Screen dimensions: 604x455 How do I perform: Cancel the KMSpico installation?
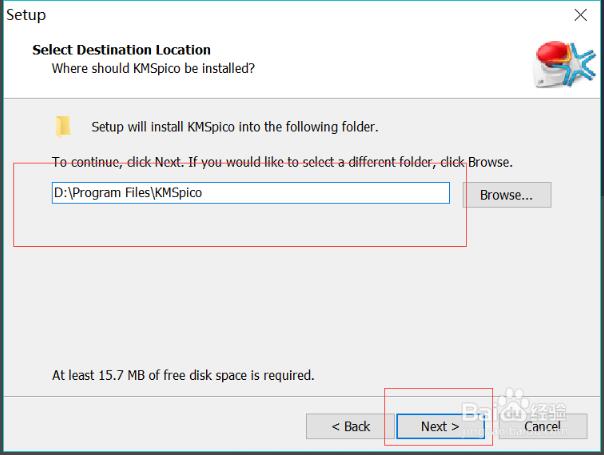coord(543,426)
